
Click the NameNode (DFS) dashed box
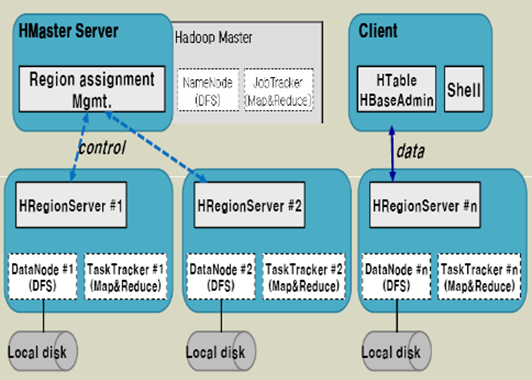click(208, 90)
